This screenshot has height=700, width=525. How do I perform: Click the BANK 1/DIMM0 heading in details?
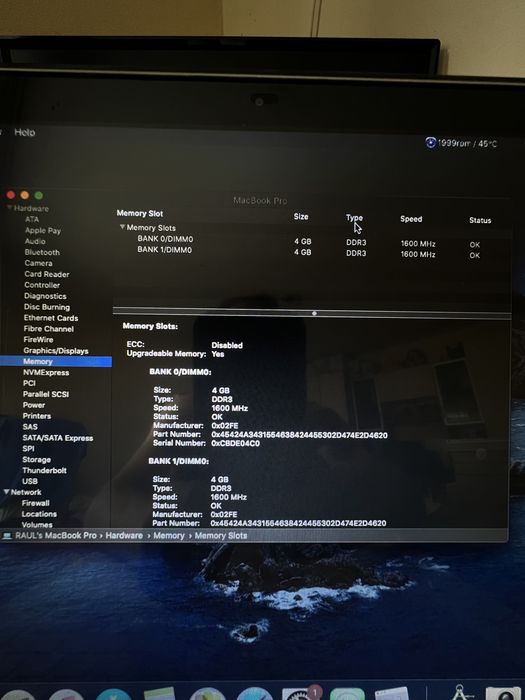(x=179, y=461)
